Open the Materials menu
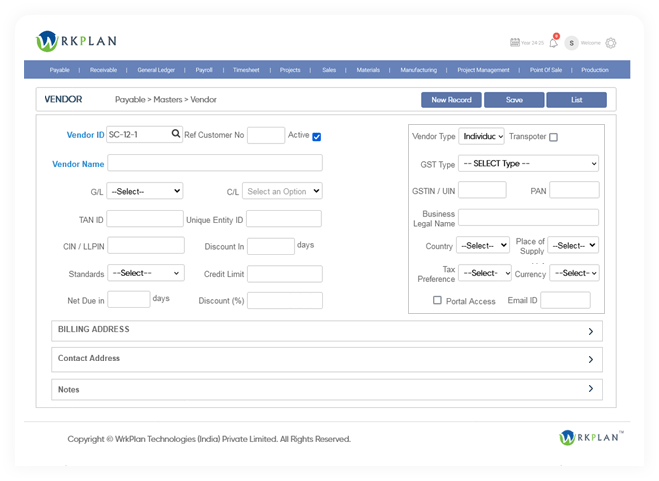This screenshot has height=481, width=659. 368,70
